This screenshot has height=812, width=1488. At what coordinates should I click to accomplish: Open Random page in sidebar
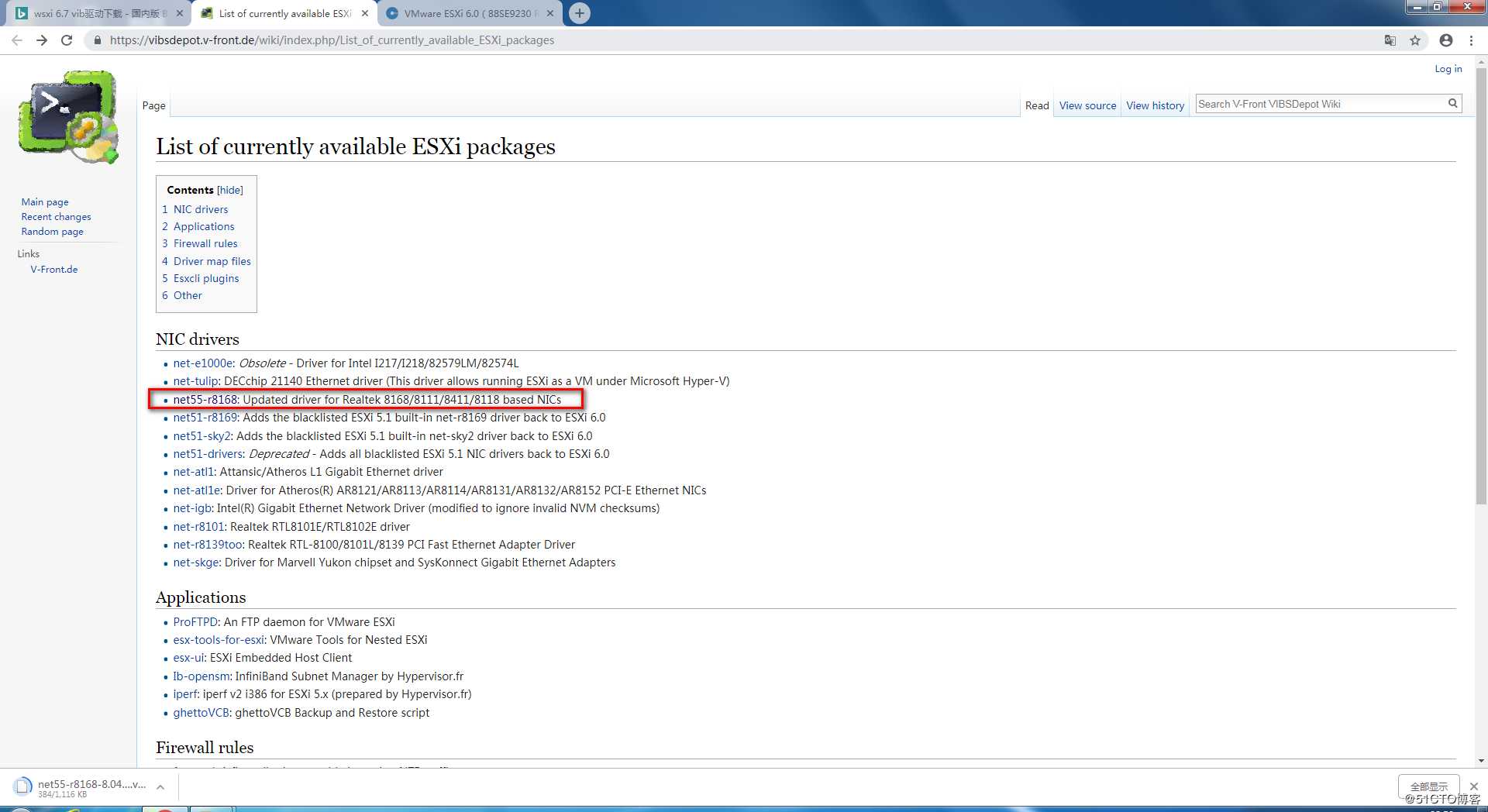pyautogui.click(x=52, y=231)
